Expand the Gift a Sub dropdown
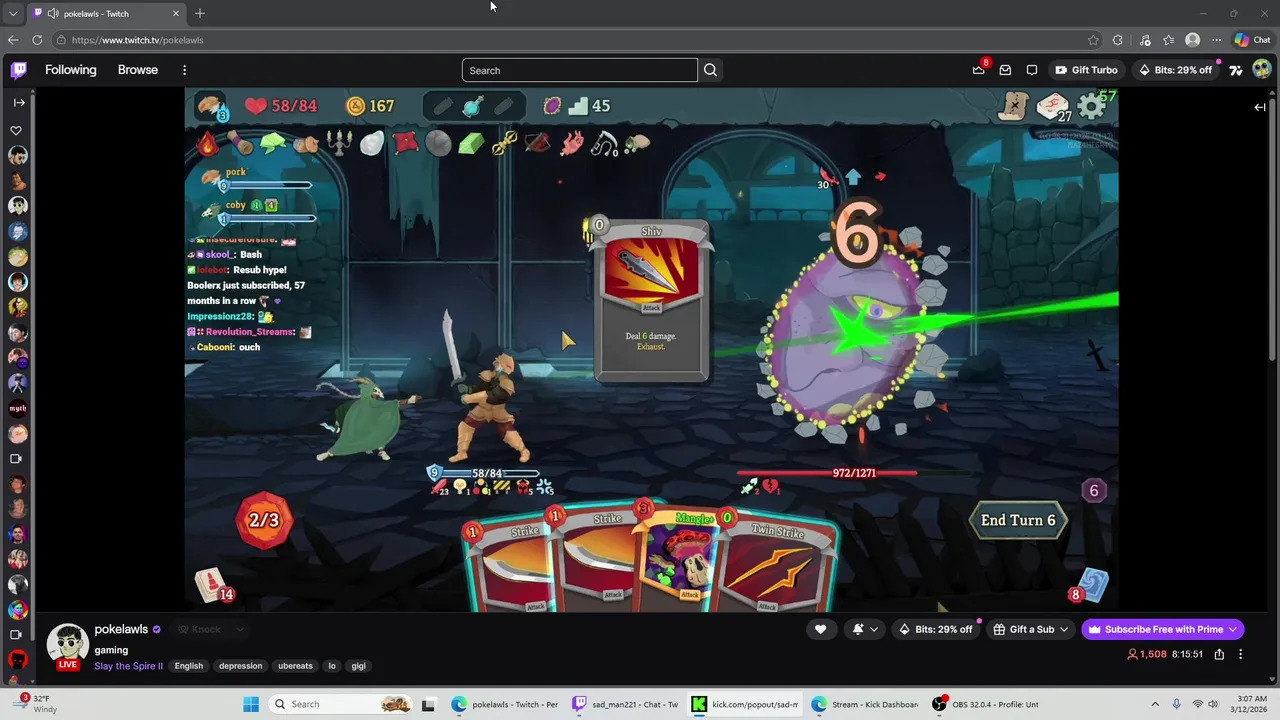 point(1031,629)
